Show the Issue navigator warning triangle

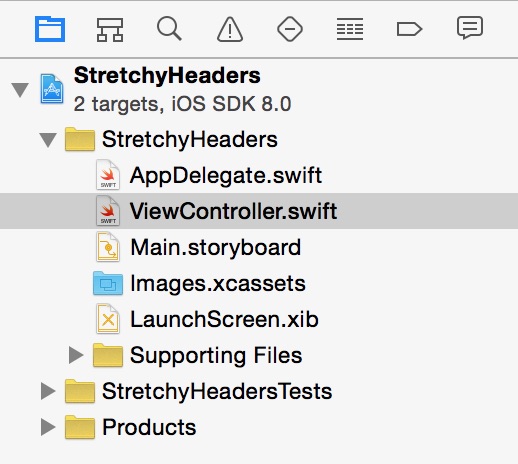(230, 30)
